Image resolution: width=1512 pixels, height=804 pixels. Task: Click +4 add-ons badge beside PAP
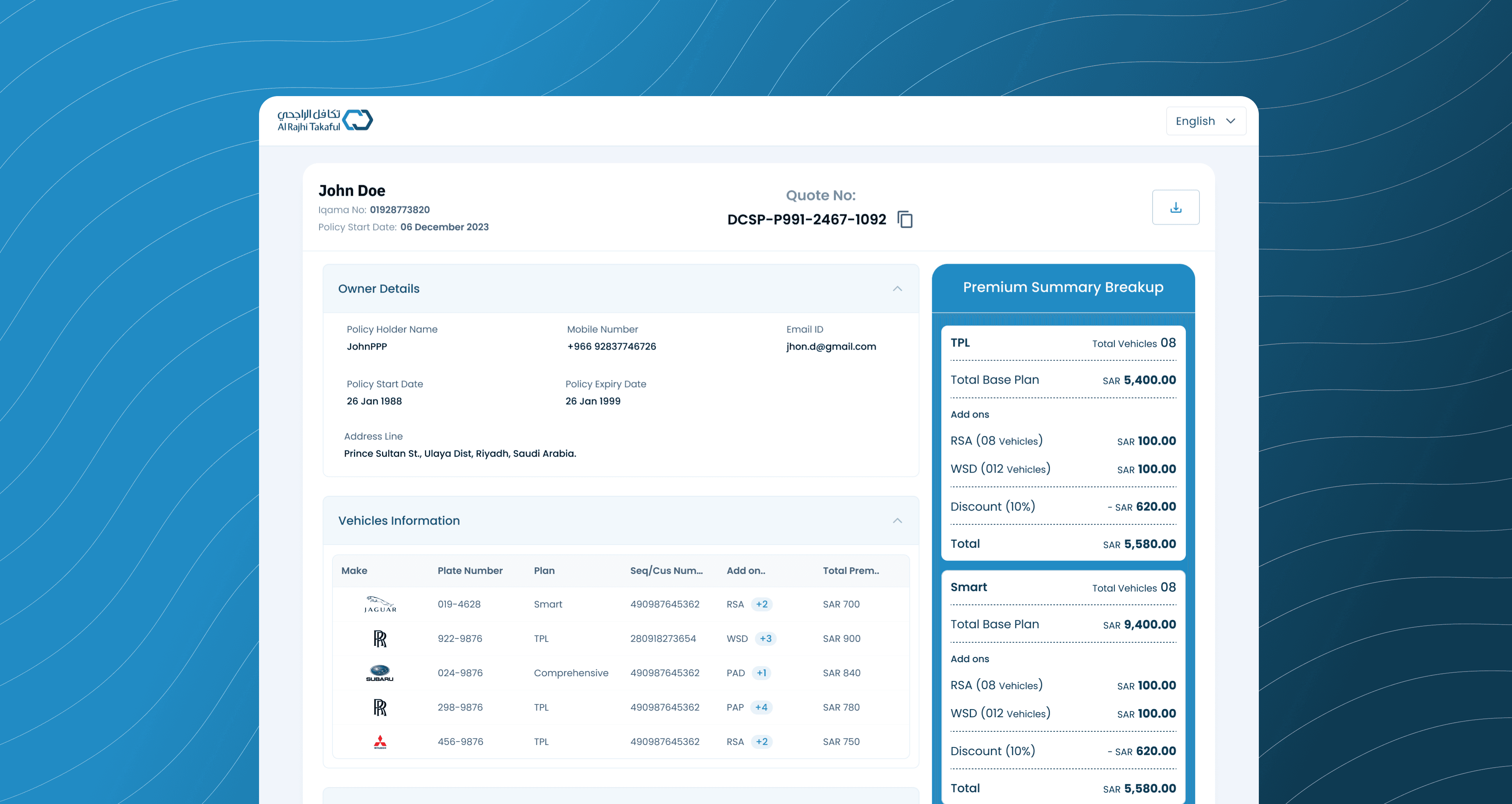pos(761,707)
